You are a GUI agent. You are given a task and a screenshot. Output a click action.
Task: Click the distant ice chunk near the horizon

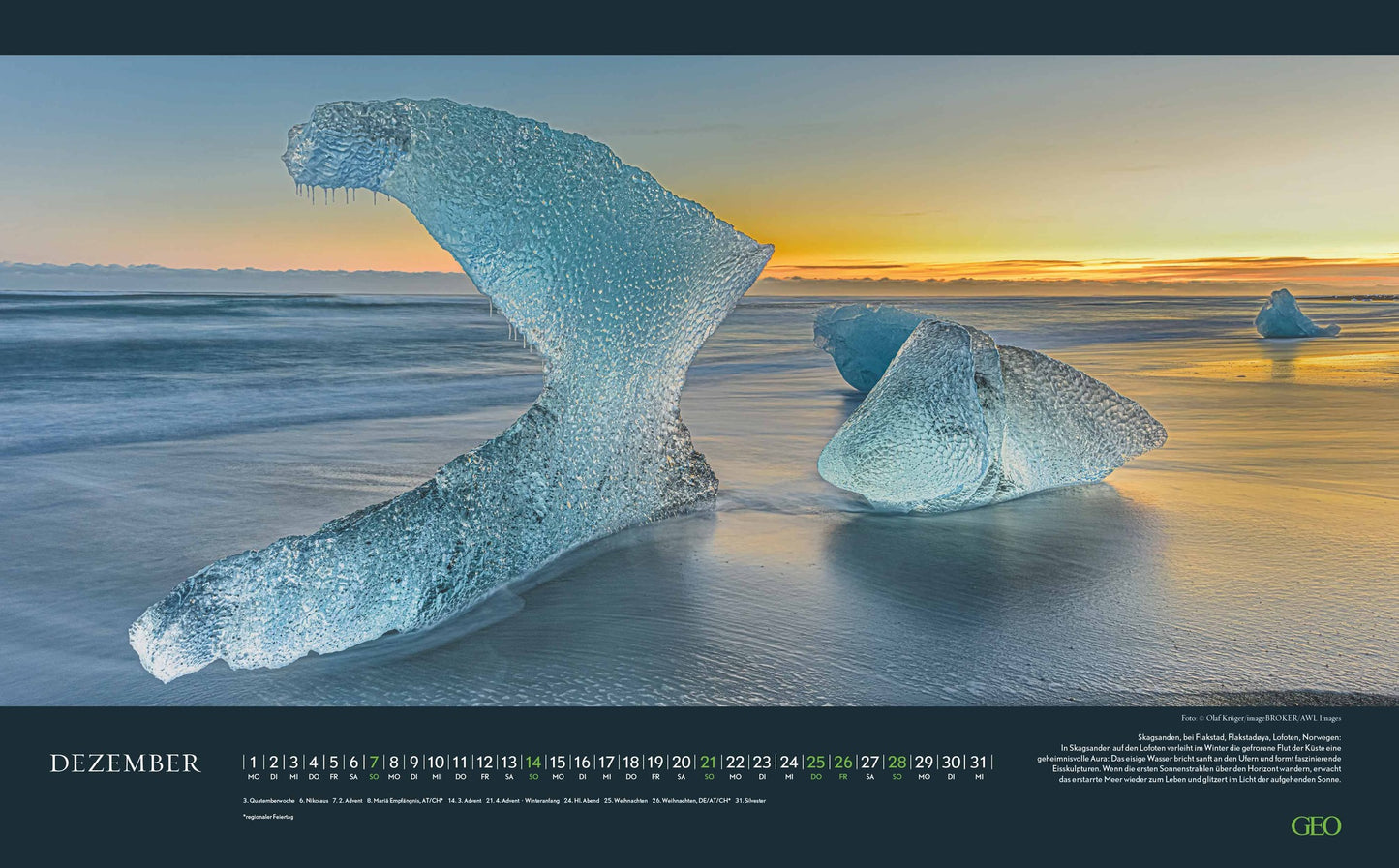pos(1290,316)
